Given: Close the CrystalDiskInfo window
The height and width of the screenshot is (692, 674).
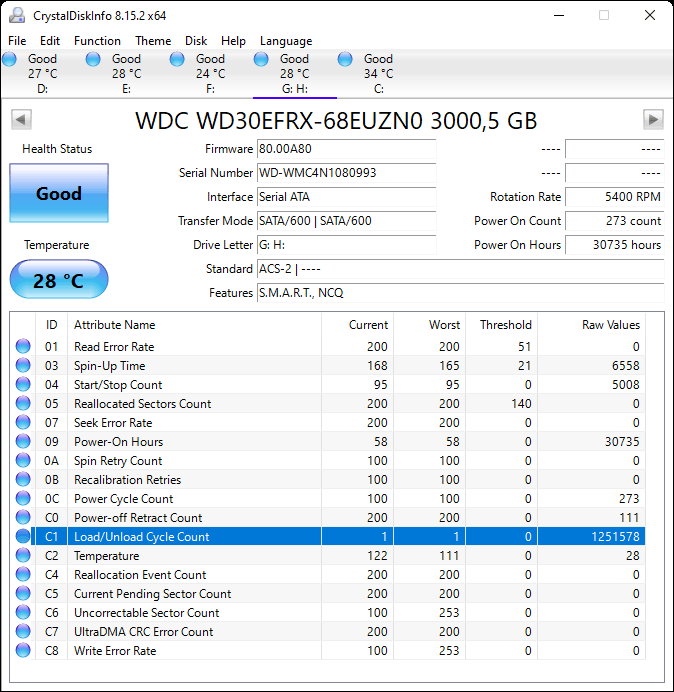Looking at the screenshot, I should [650, 15].
